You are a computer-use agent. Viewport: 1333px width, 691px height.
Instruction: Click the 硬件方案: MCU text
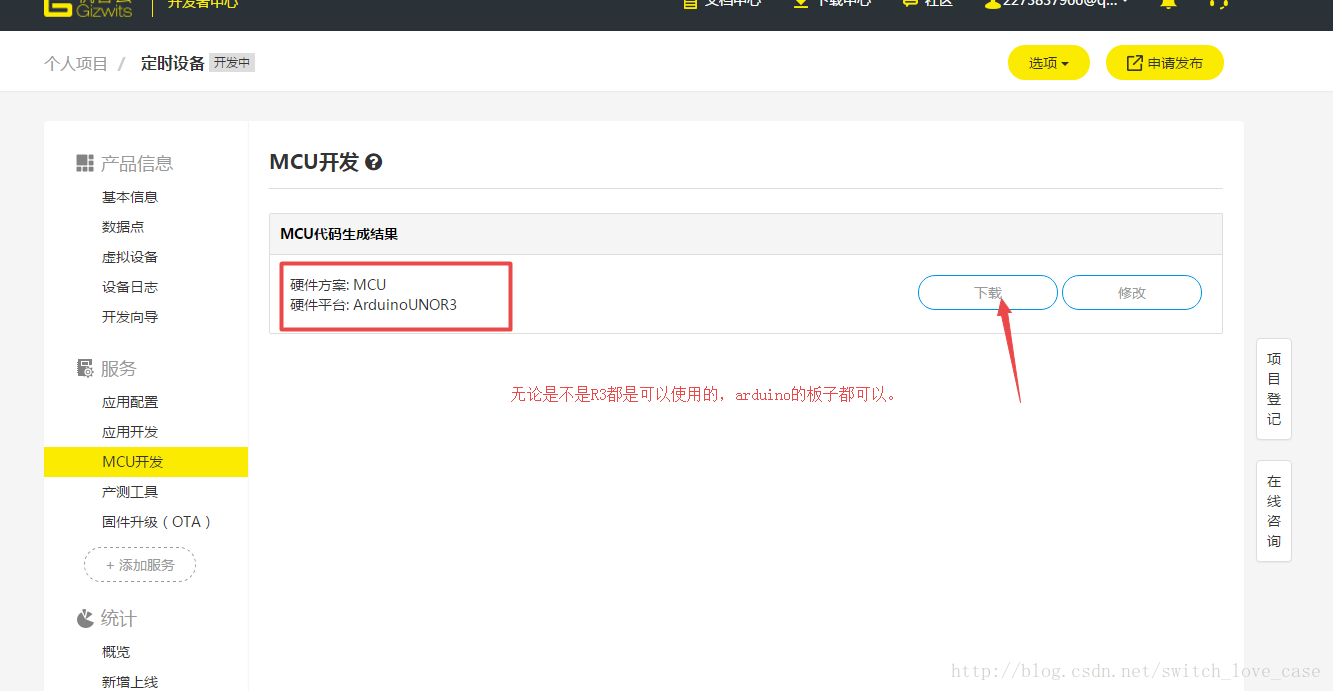[x=338, y=285]
